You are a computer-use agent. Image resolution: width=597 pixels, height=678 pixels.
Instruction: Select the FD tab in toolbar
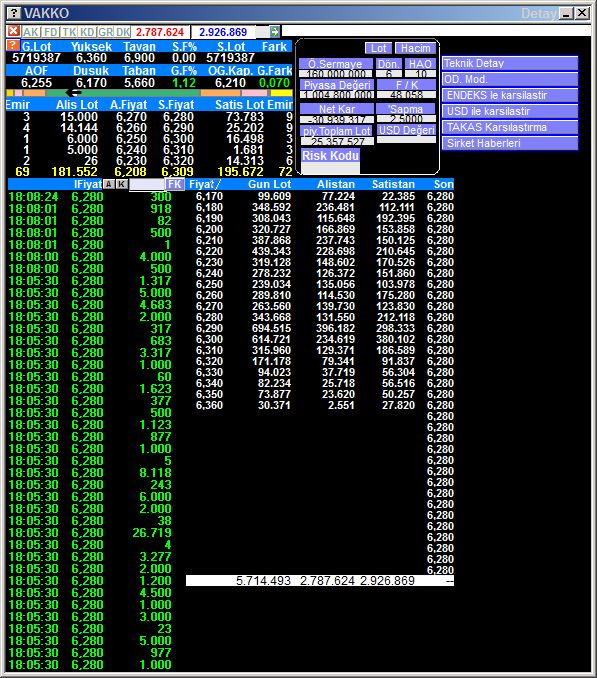51,32
